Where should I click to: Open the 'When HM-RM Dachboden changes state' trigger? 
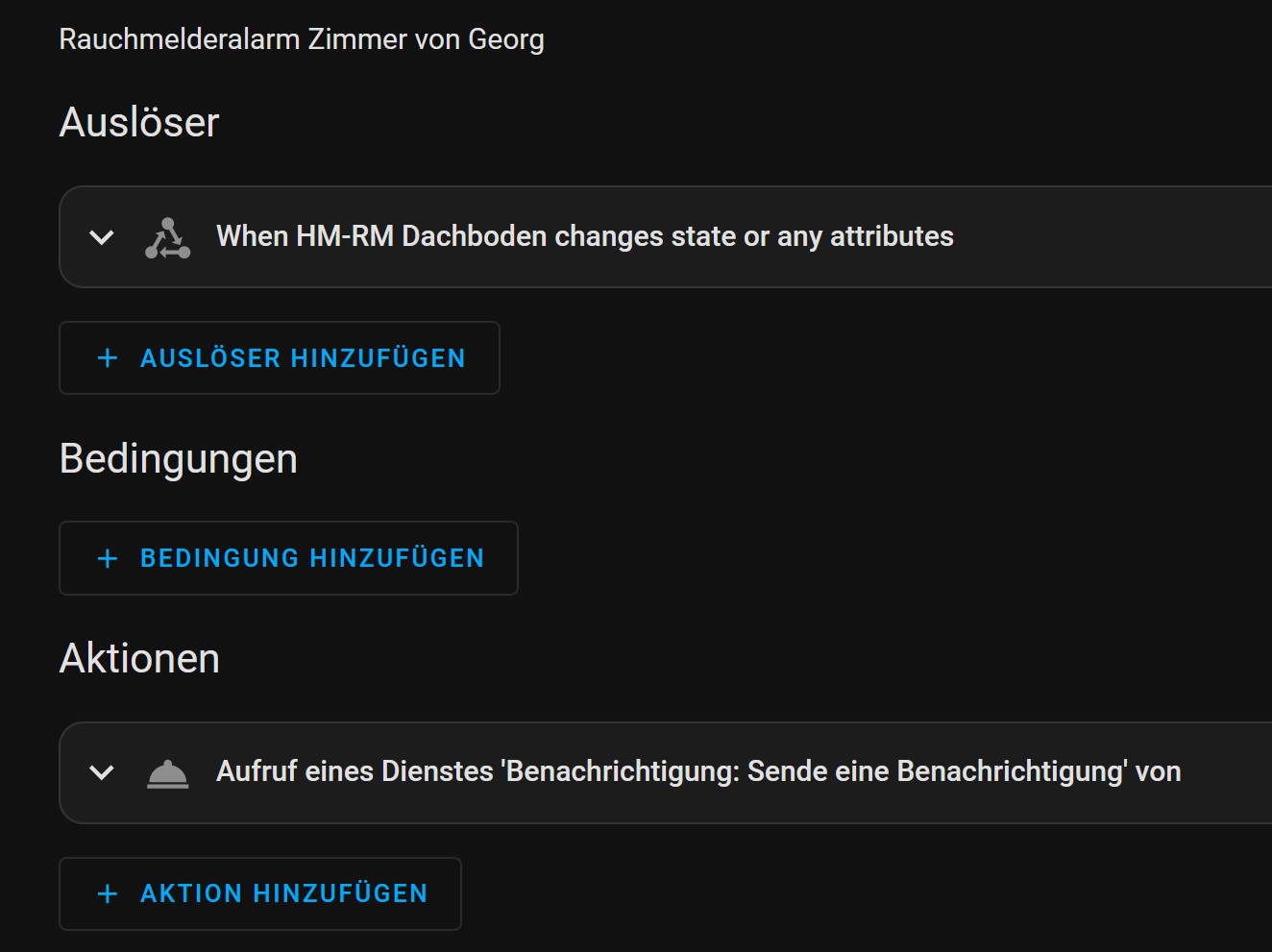click(x=665, y=236)
